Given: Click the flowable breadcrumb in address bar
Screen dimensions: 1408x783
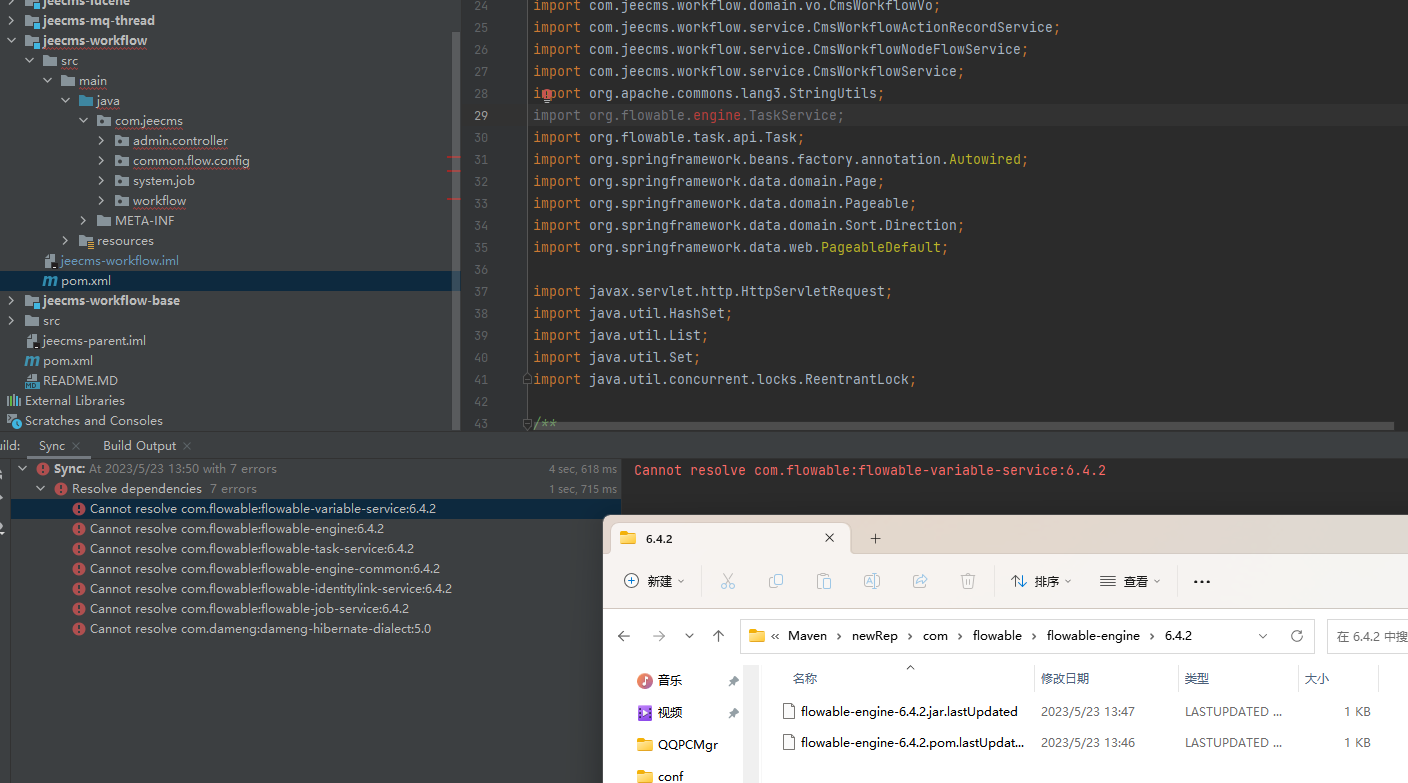Looking at the screenshot, I should click(997, 636).
